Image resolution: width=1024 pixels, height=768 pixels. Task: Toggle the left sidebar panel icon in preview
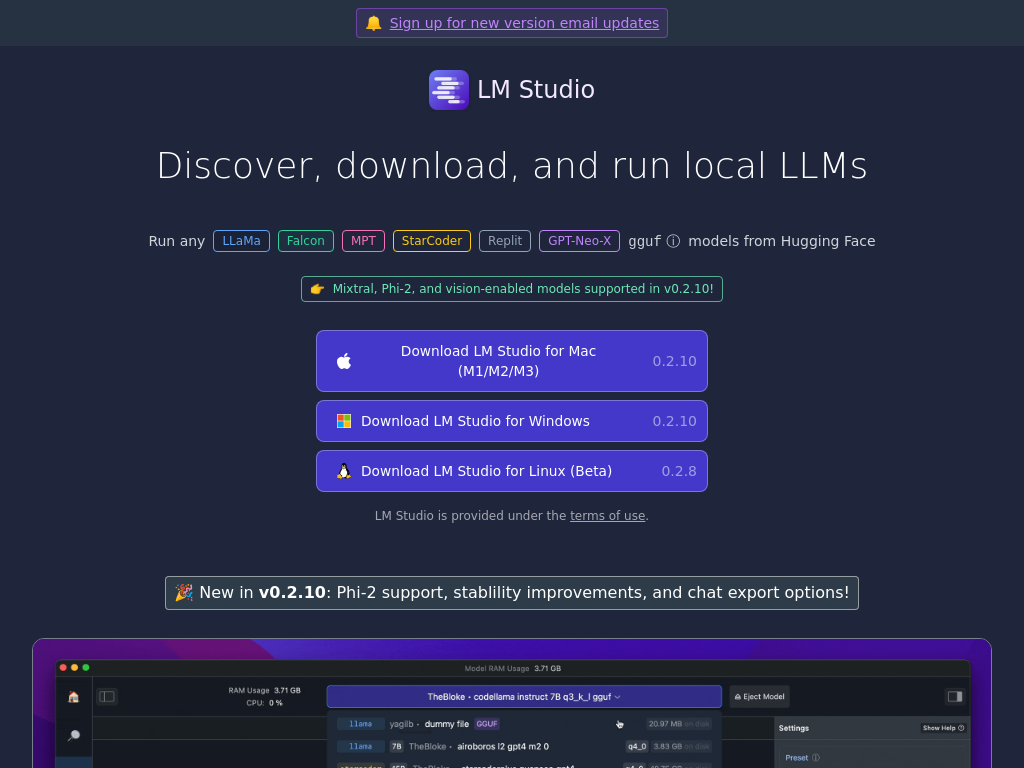pos(107,697)
